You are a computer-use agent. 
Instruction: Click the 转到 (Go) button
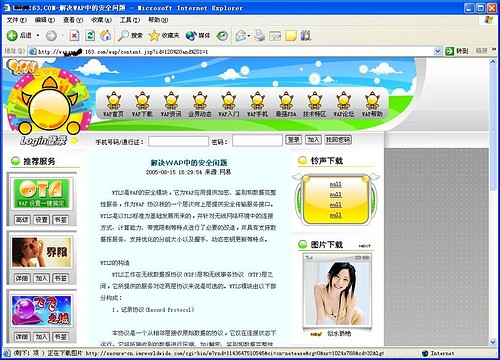(x=457, y=51)
